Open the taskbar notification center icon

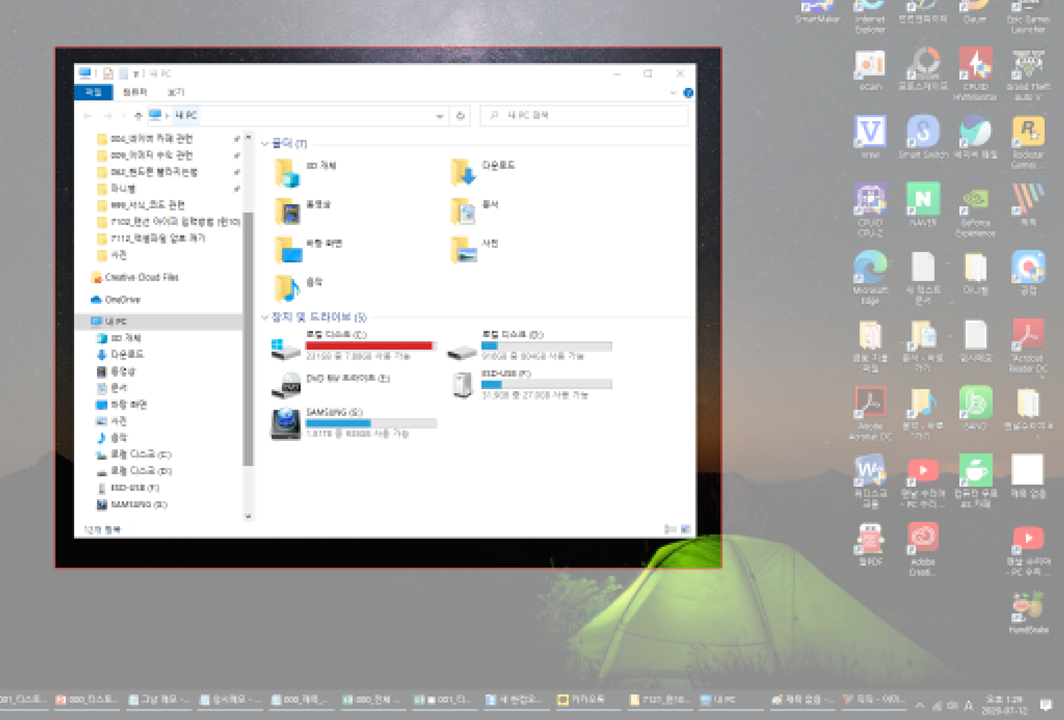(x=1046, y=705)
